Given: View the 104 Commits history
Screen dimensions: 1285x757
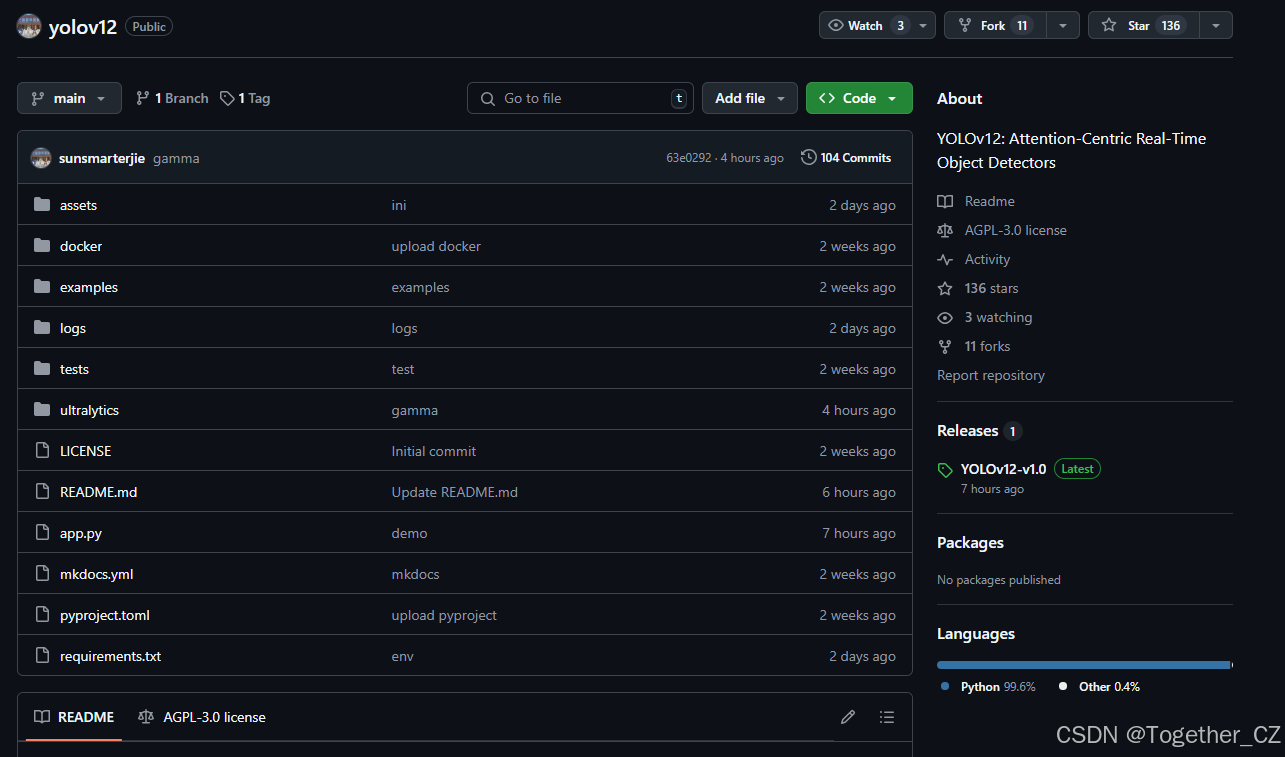Looking at the screenshot, I should pyautogui.click(x=846, y=158).
